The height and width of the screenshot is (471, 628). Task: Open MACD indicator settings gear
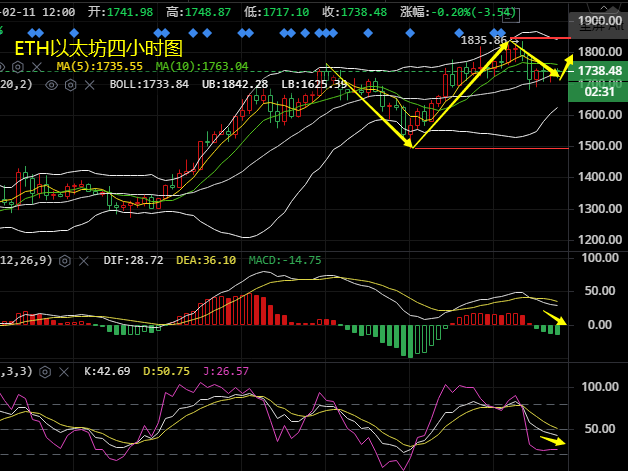coord(65,260)
